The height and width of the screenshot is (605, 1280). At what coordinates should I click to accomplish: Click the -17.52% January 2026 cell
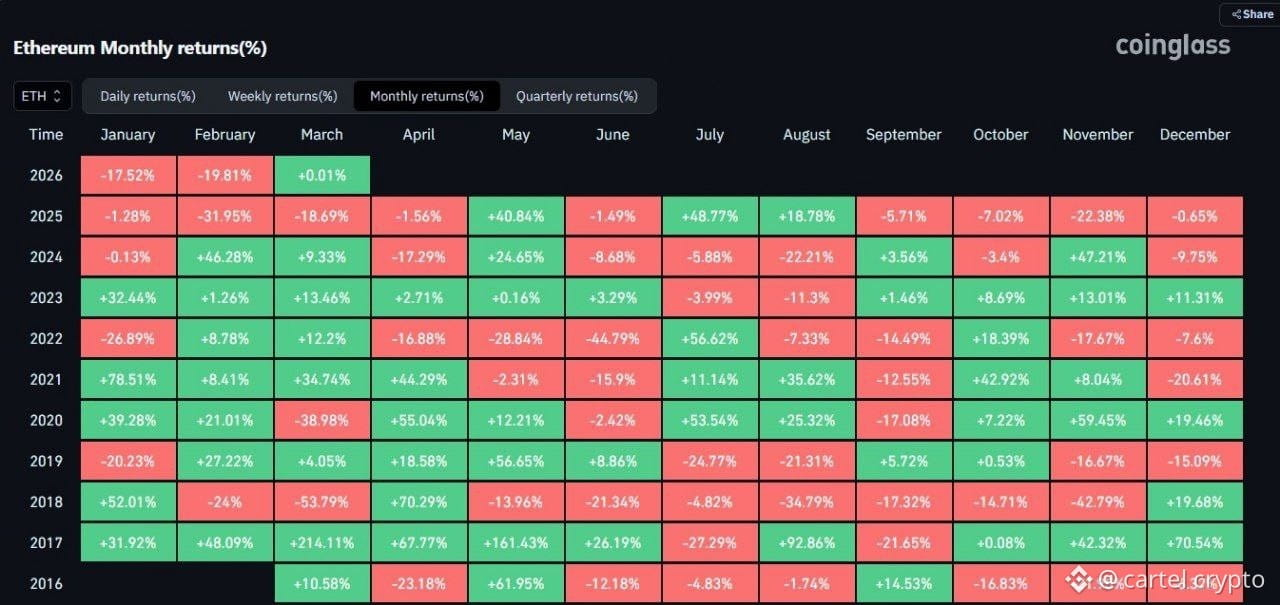click(x=128, y=175)
